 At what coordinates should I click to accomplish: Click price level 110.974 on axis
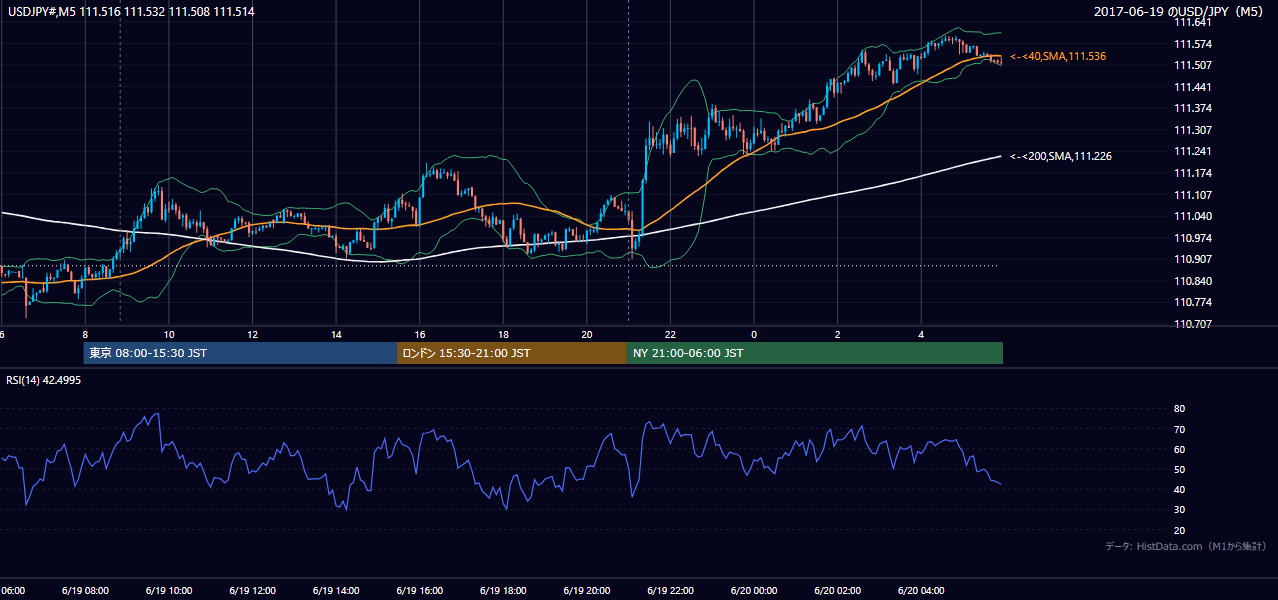point(1193,238)
